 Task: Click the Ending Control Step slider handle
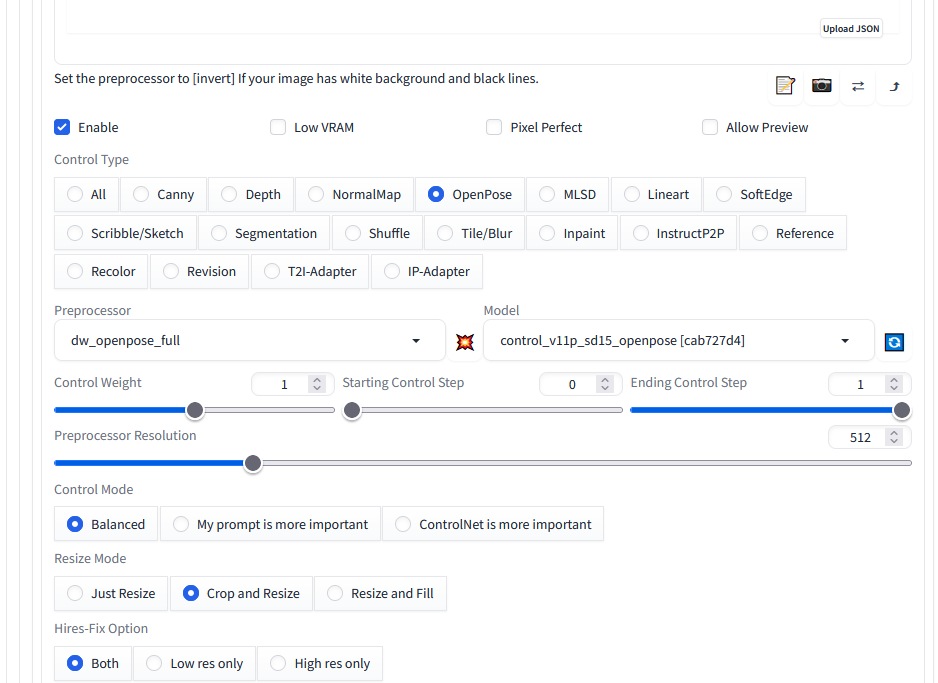(902, 410)
